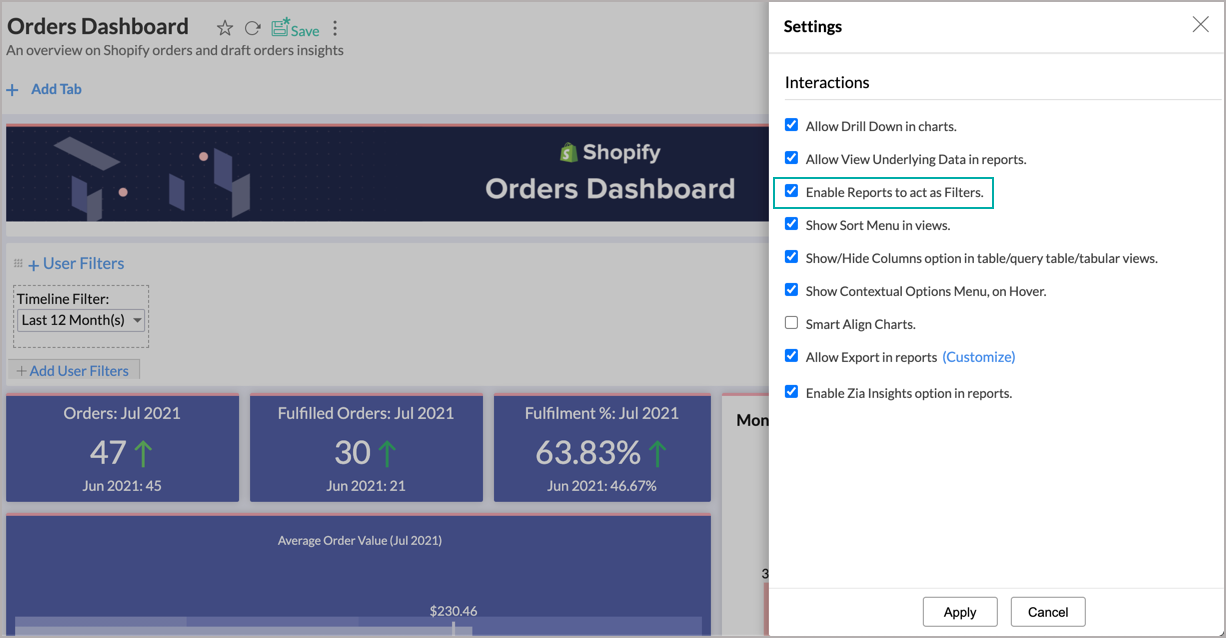Viewport: 1226px width, 638px height.
Task: Enable Smart Align Charts checkbox
Action: [x=791, y=323]
